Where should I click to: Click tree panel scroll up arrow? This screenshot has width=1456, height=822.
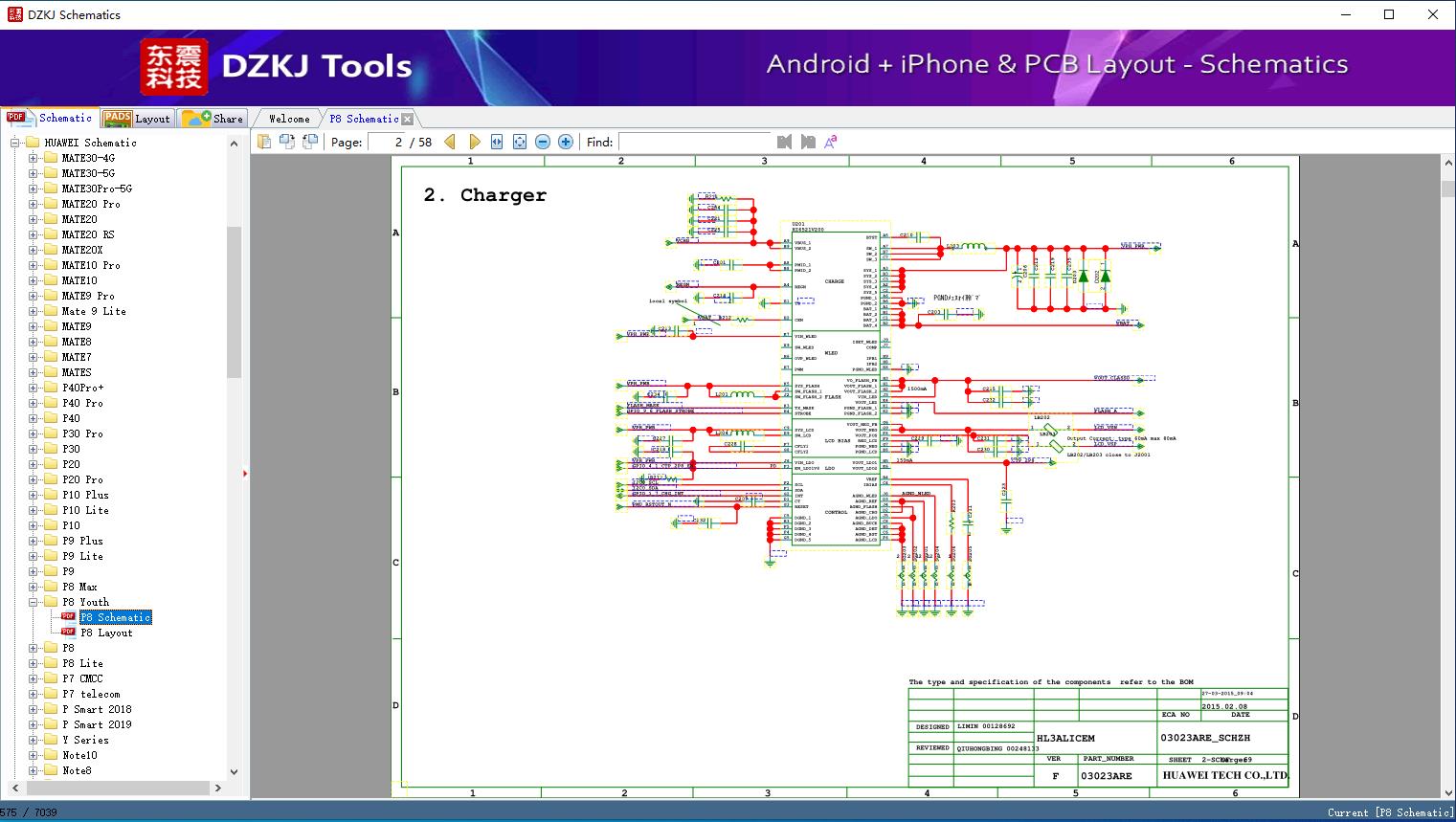pyautogui.click(x=234, y=143)
